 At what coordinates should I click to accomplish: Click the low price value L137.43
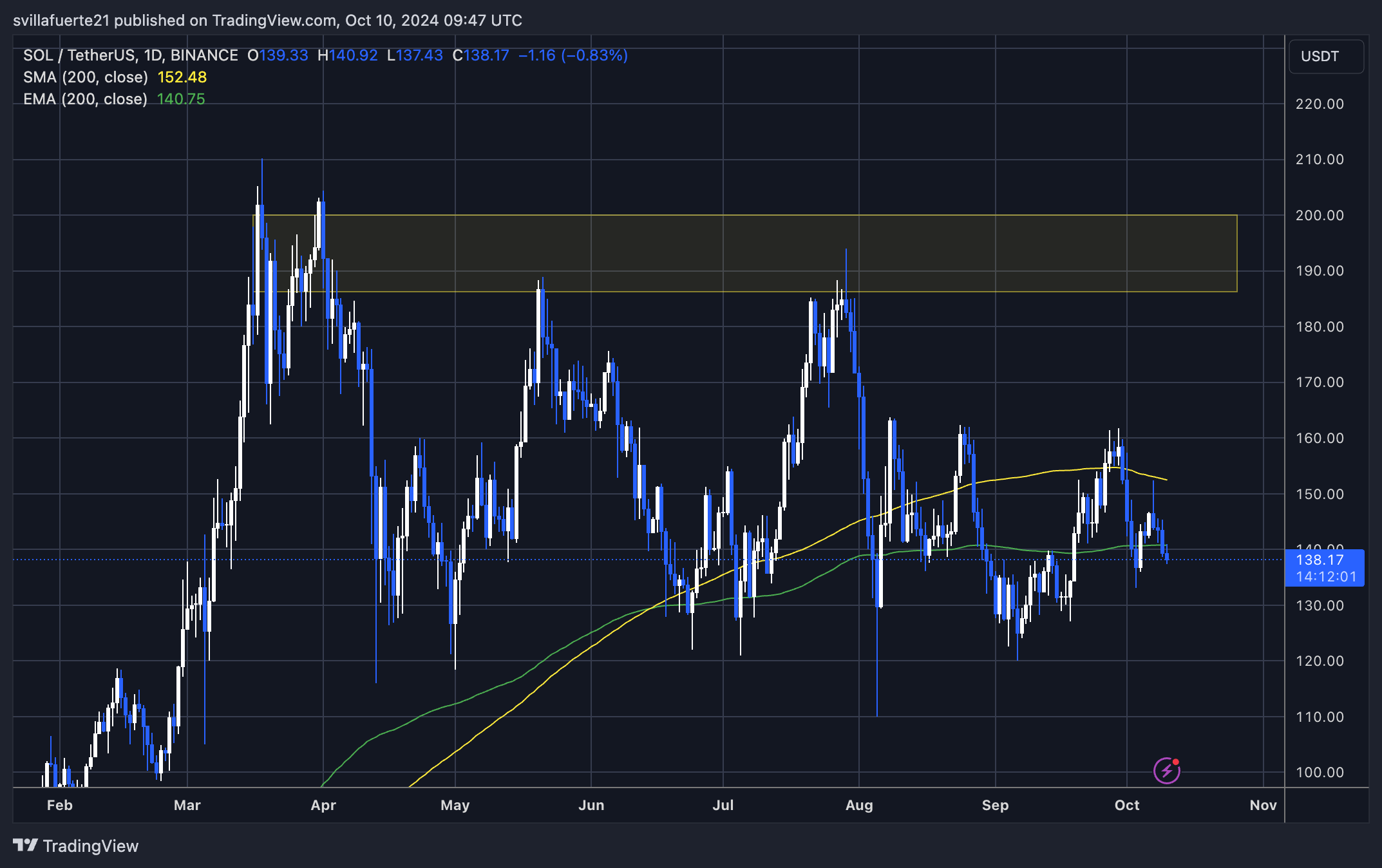coord(415,55)
